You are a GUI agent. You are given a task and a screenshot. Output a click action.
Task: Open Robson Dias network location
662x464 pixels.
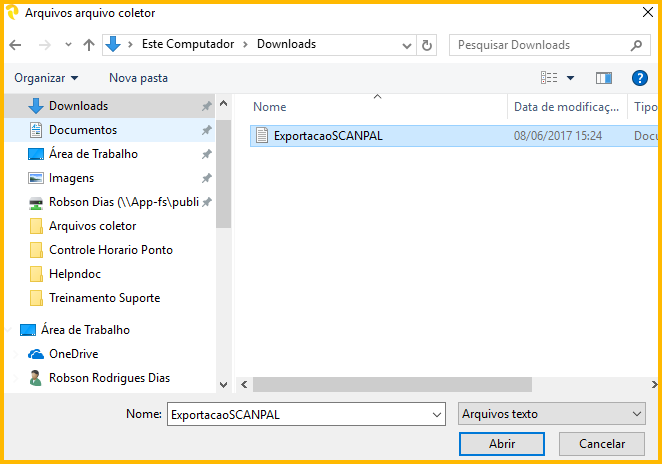(x=109, y=202)
